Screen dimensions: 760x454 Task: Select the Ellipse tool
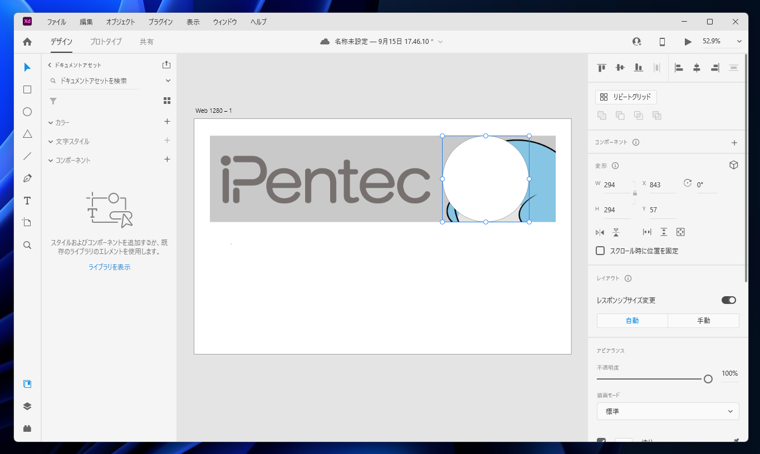pos(27,112)
